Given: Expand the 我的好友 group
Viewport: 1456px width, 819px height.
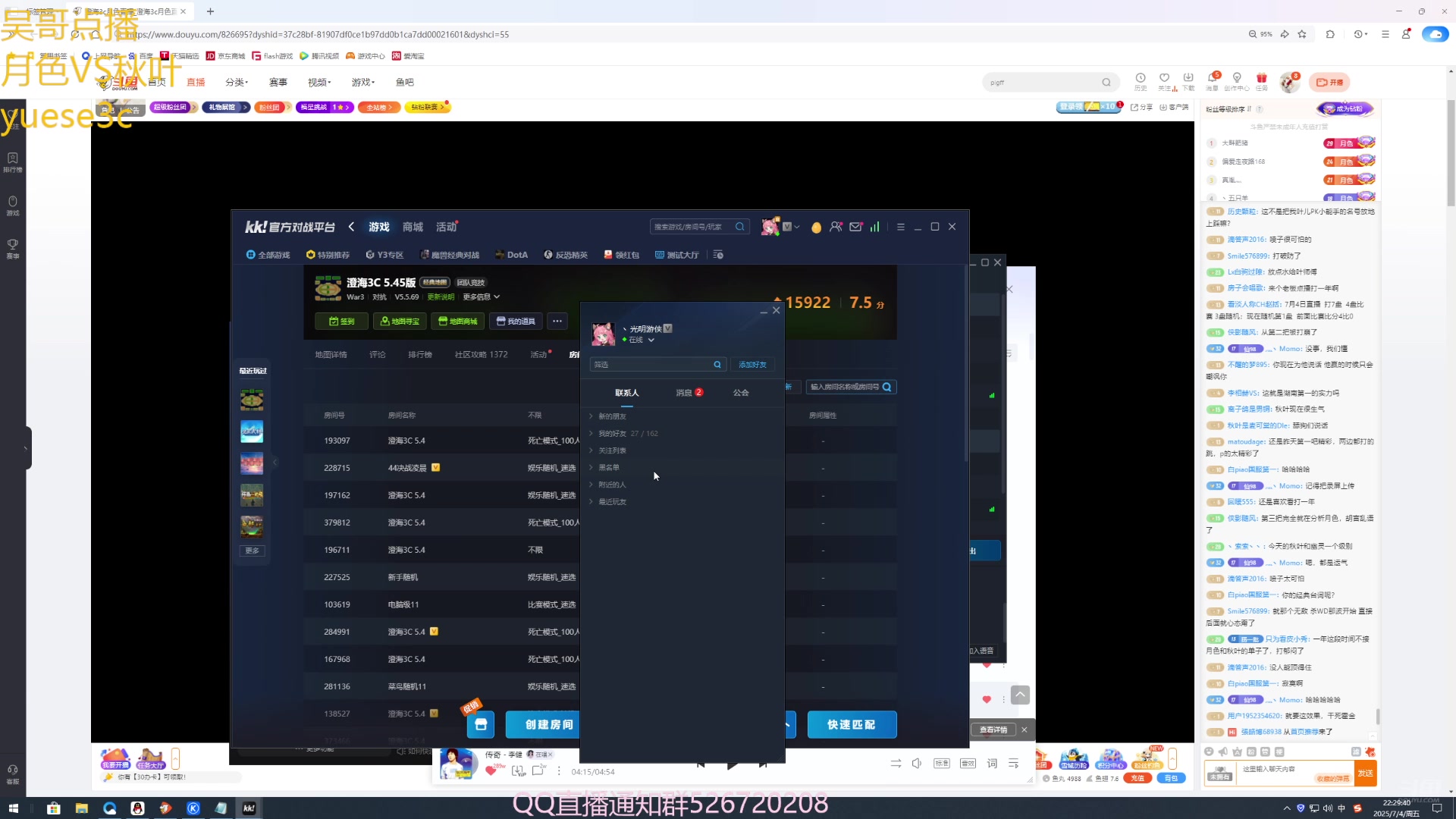Looking at the screenshot, I should coord(623,434).
